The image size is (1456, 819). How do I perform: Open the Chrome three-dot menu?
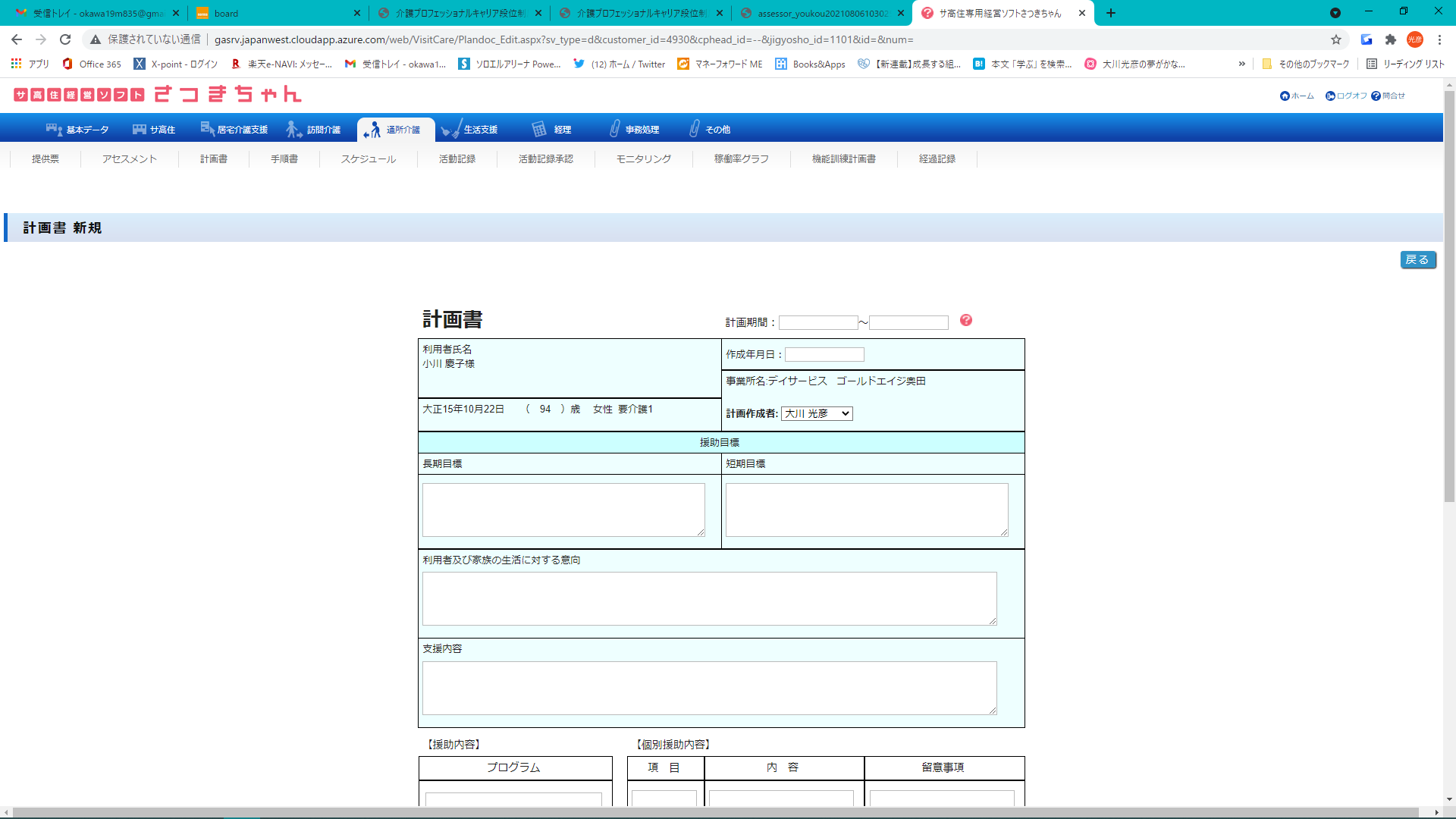(1439, 39)
